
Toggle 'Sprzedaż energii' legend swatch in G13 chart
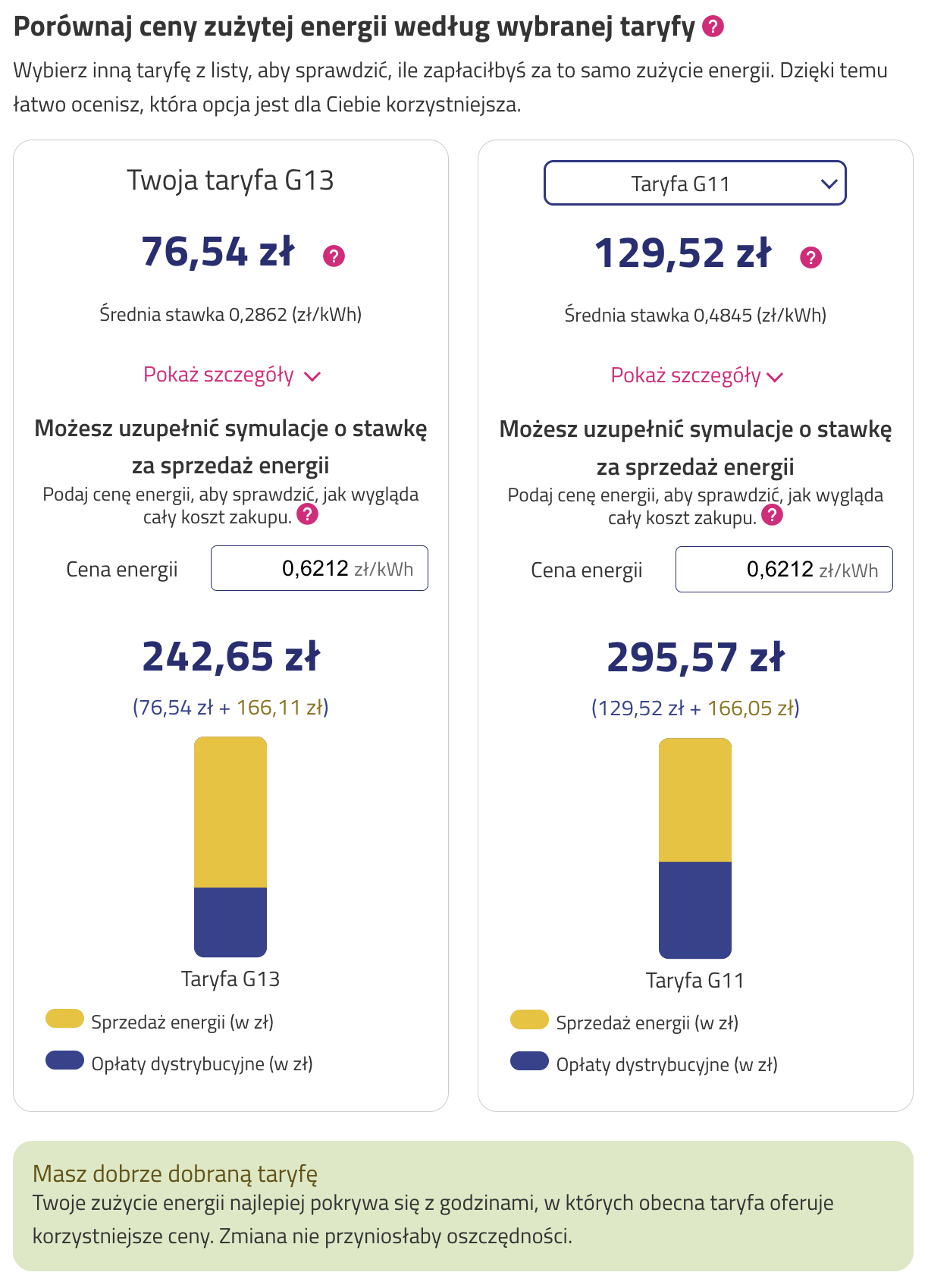pyautogui.click(x=64, y=1019)
